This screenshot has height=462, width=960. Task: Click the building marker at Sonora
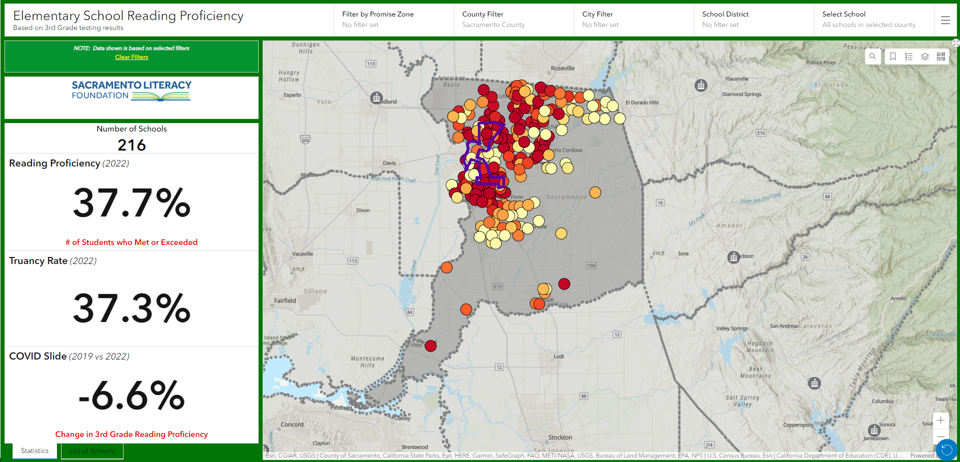coord(874,430)
